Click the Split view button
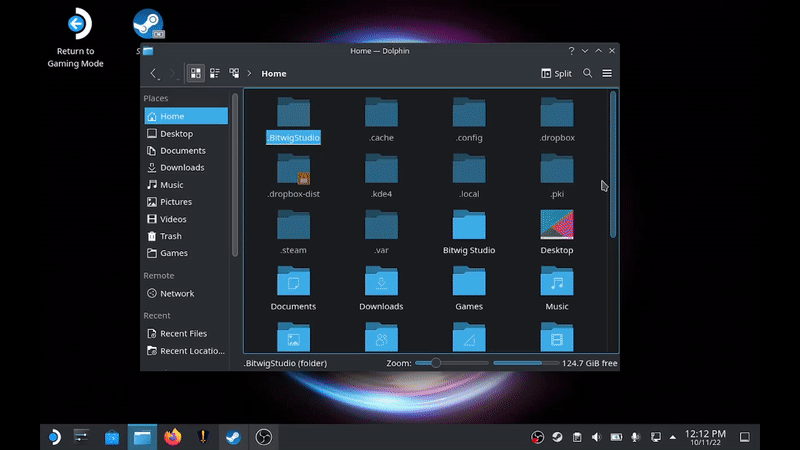800x450 pixels. click(556, 73)
